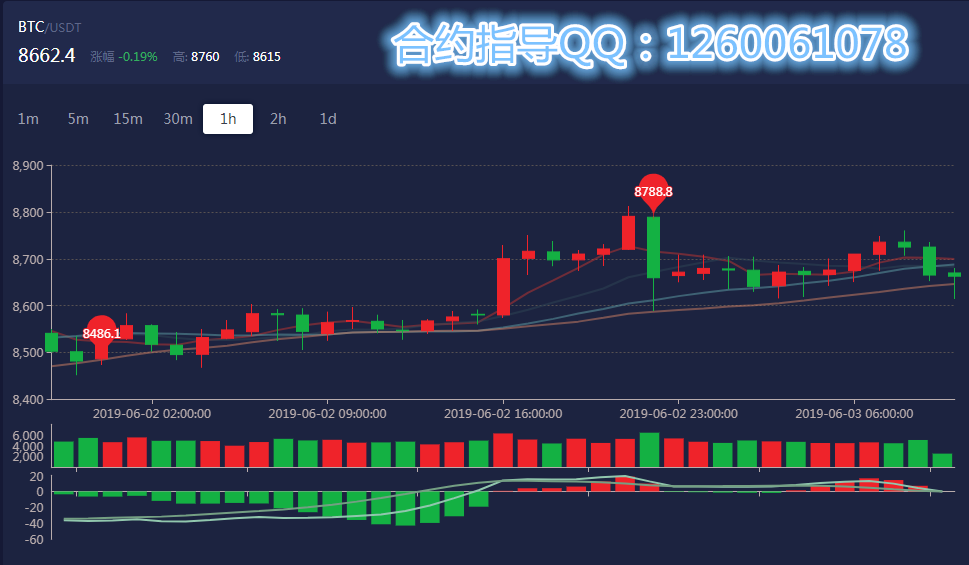Screen dimensions: 969x565
Task: Click the 8,700 price axis label
Action: (x=28, y=260)
